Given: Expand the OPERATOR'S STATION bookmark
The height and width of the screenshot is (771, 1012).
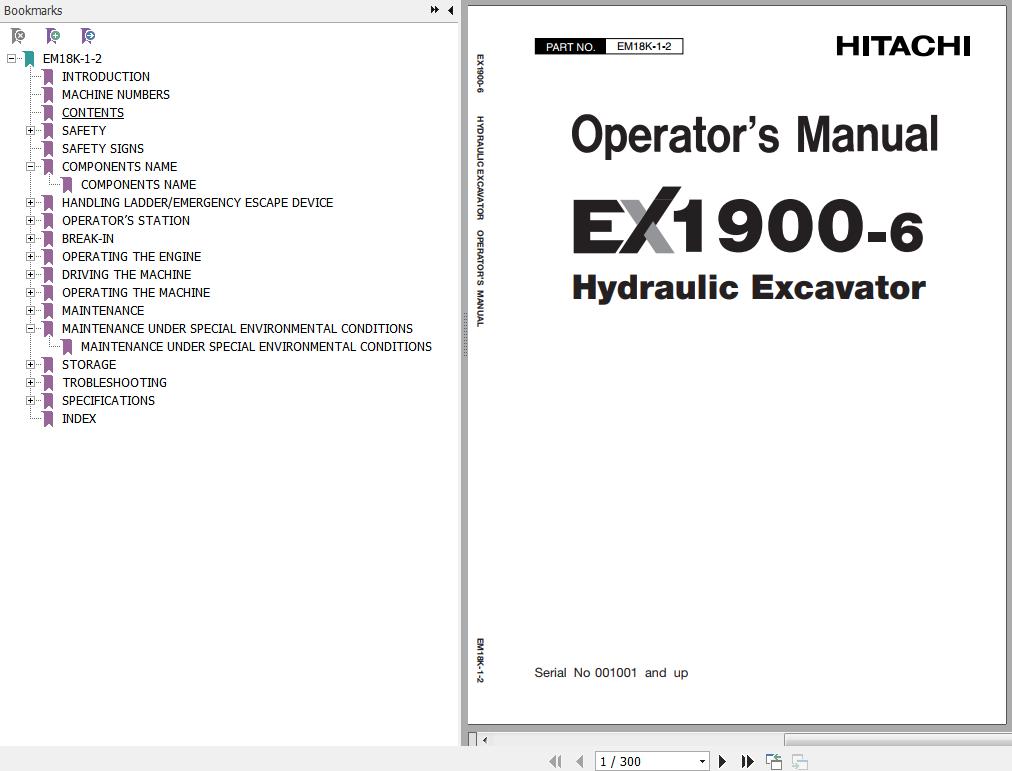Looking at the screenshot, I should click(30, 221).
